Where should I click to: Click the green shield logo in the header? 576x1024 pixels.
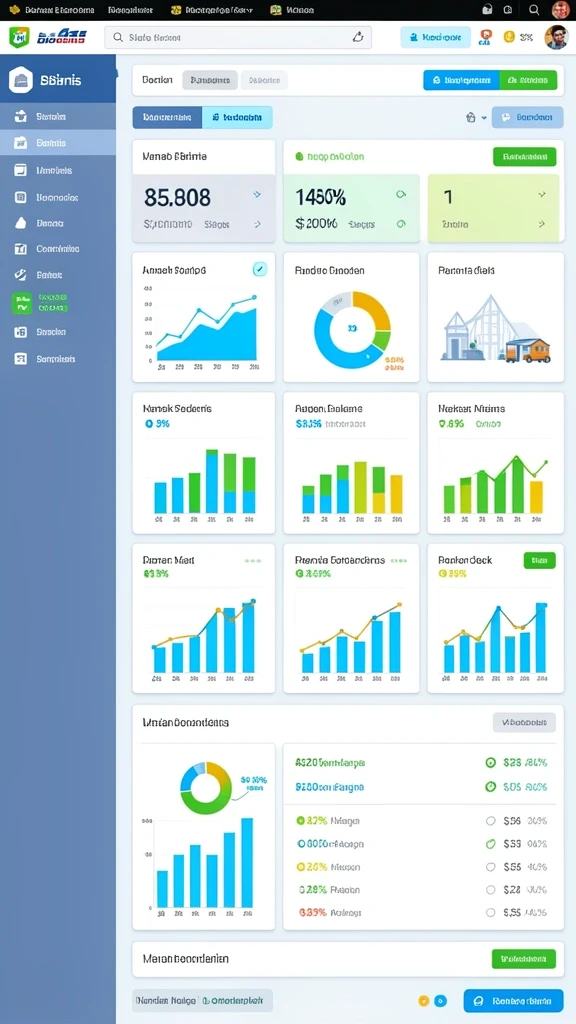tap(19, 37)
